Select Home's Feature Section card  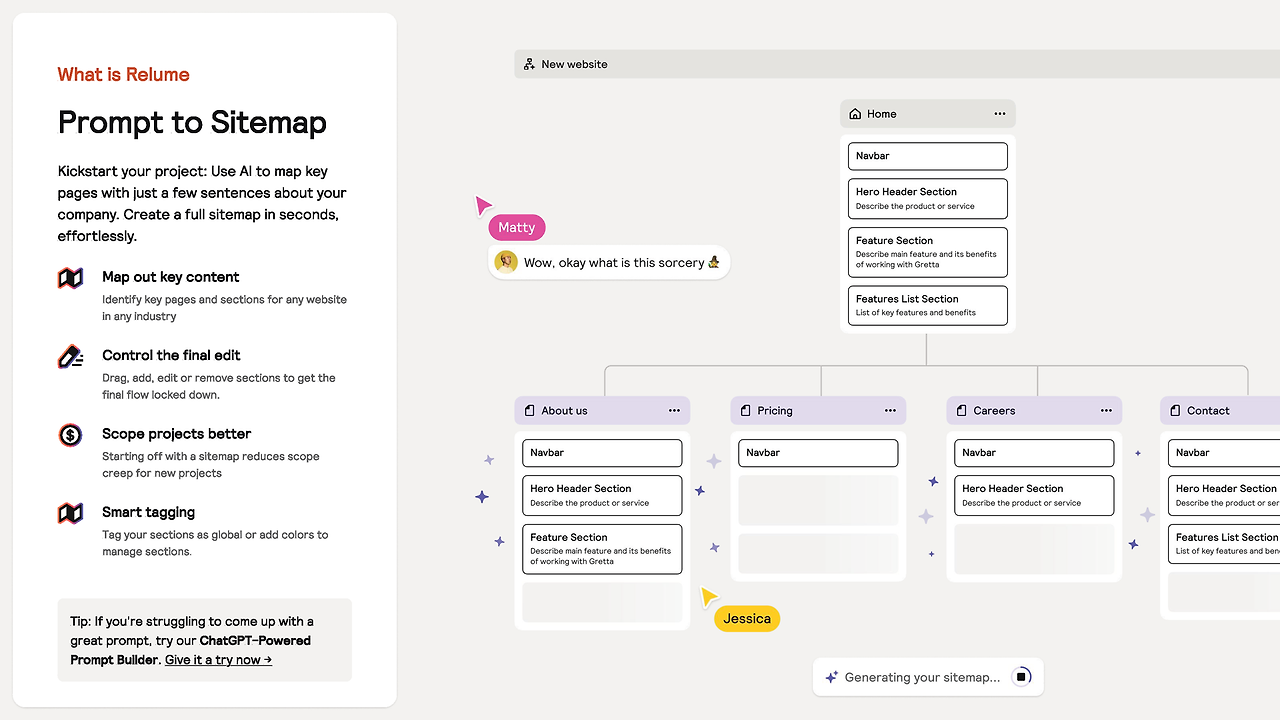[928, 252]
